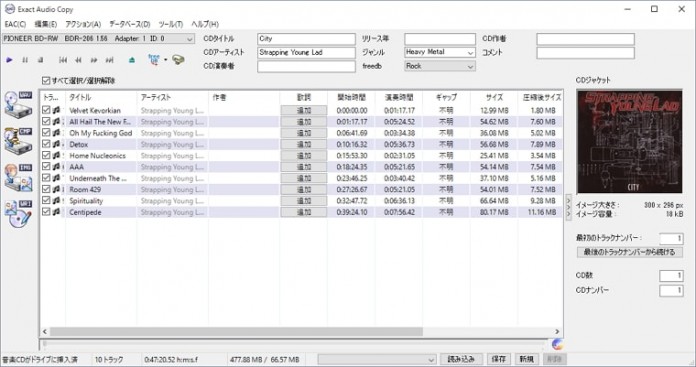The height and width of the screenshot is (367, 696).
Task: Click the release year input field
Action: [x=440, y=39]
